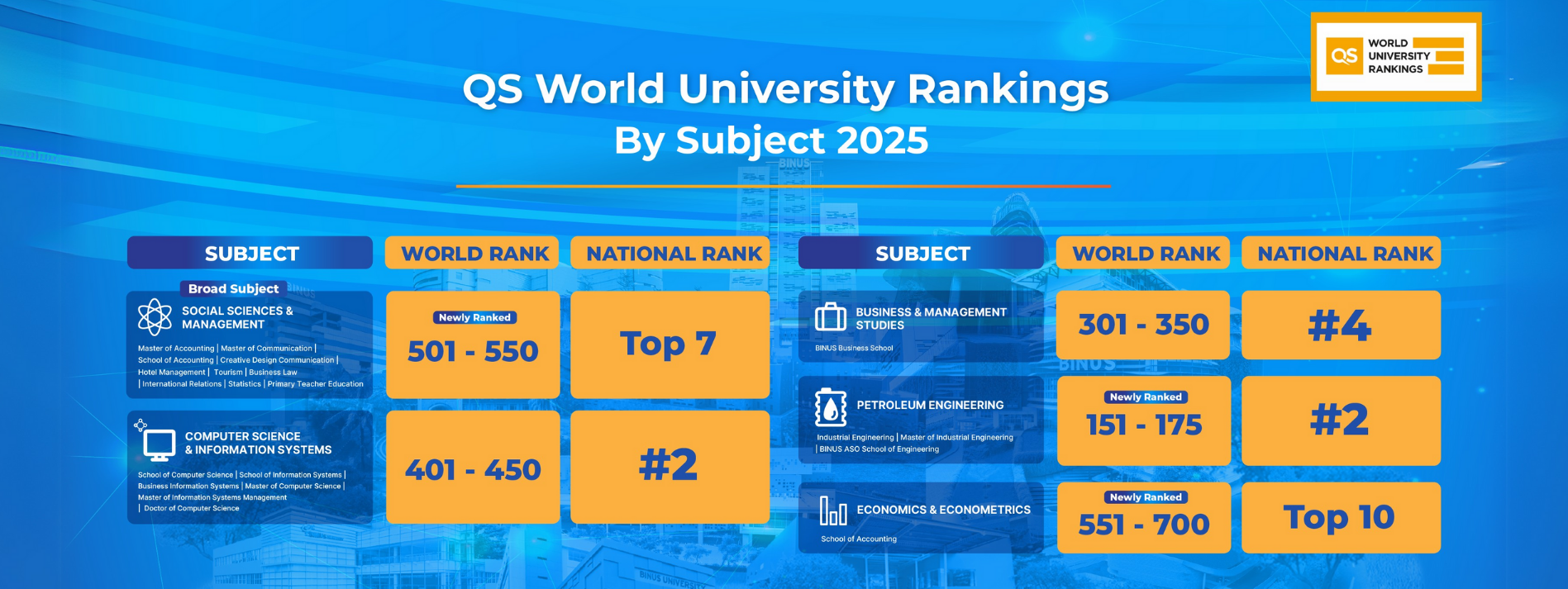
Task: Click the International Relations text
Action: click(182, 384)
